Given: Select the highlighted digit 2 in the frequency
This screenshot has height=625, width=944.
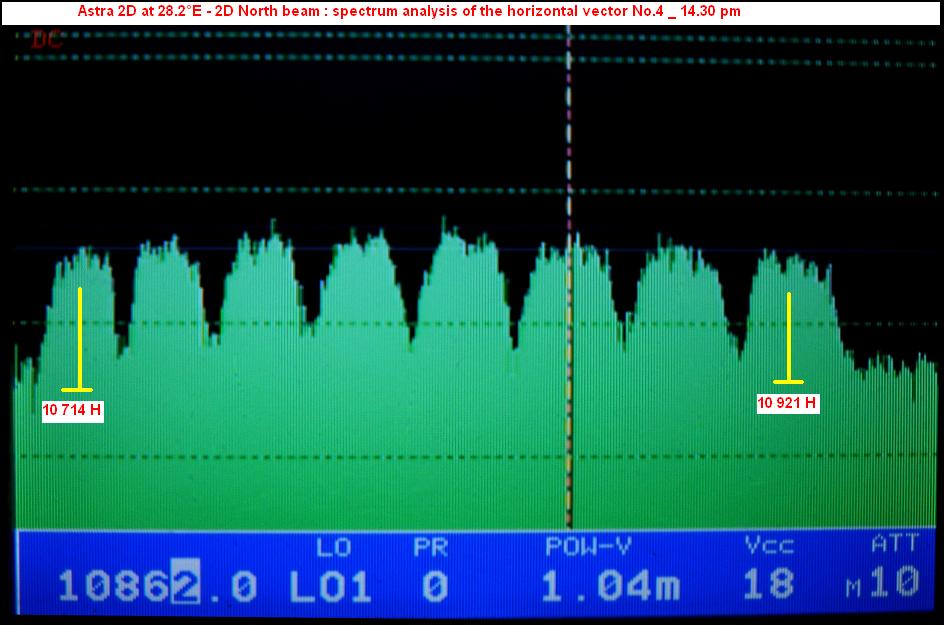Looking at the screenshot, I should click(x=185, y=585).
